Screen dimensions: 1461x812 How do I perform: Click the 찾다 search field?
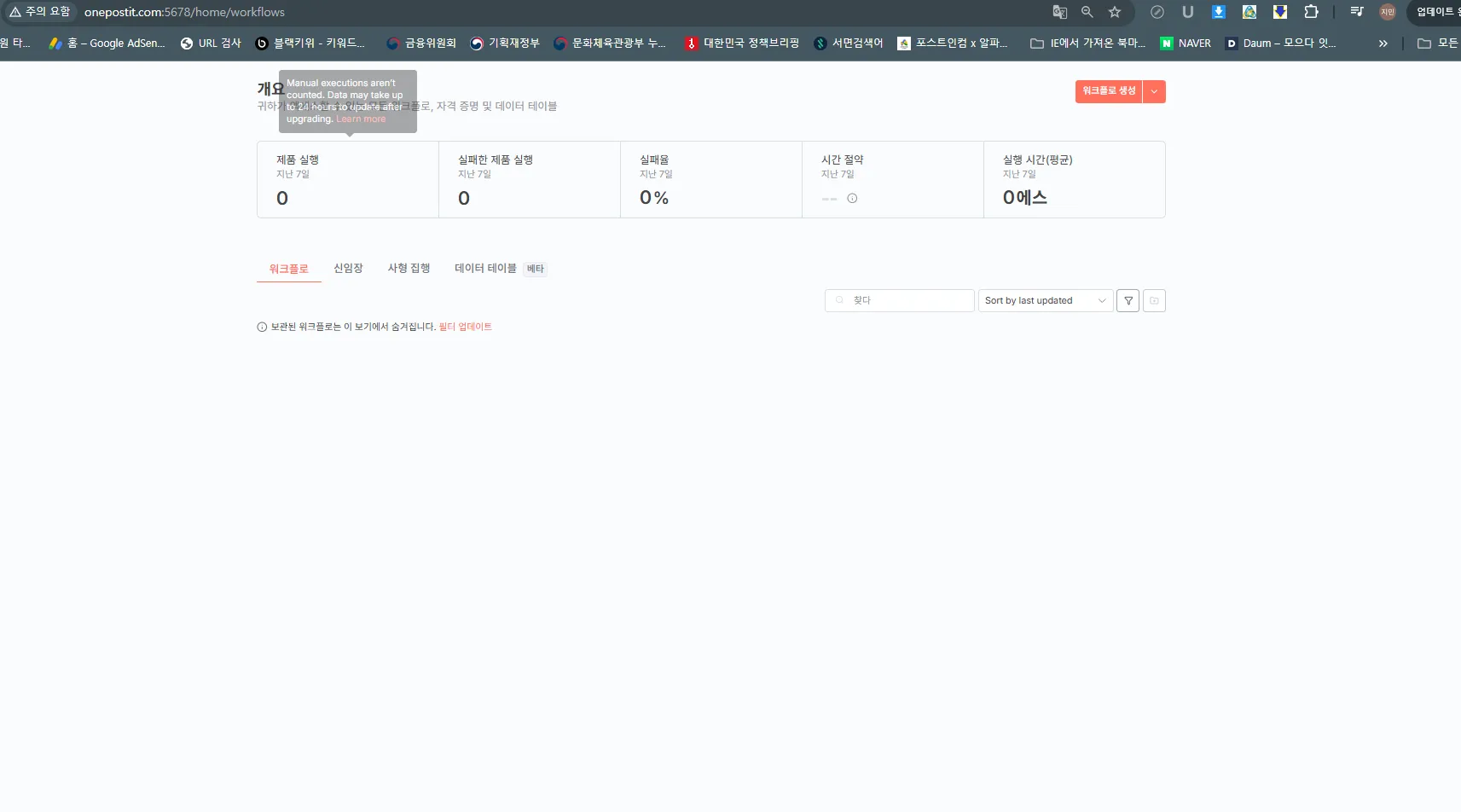(900, 300)
